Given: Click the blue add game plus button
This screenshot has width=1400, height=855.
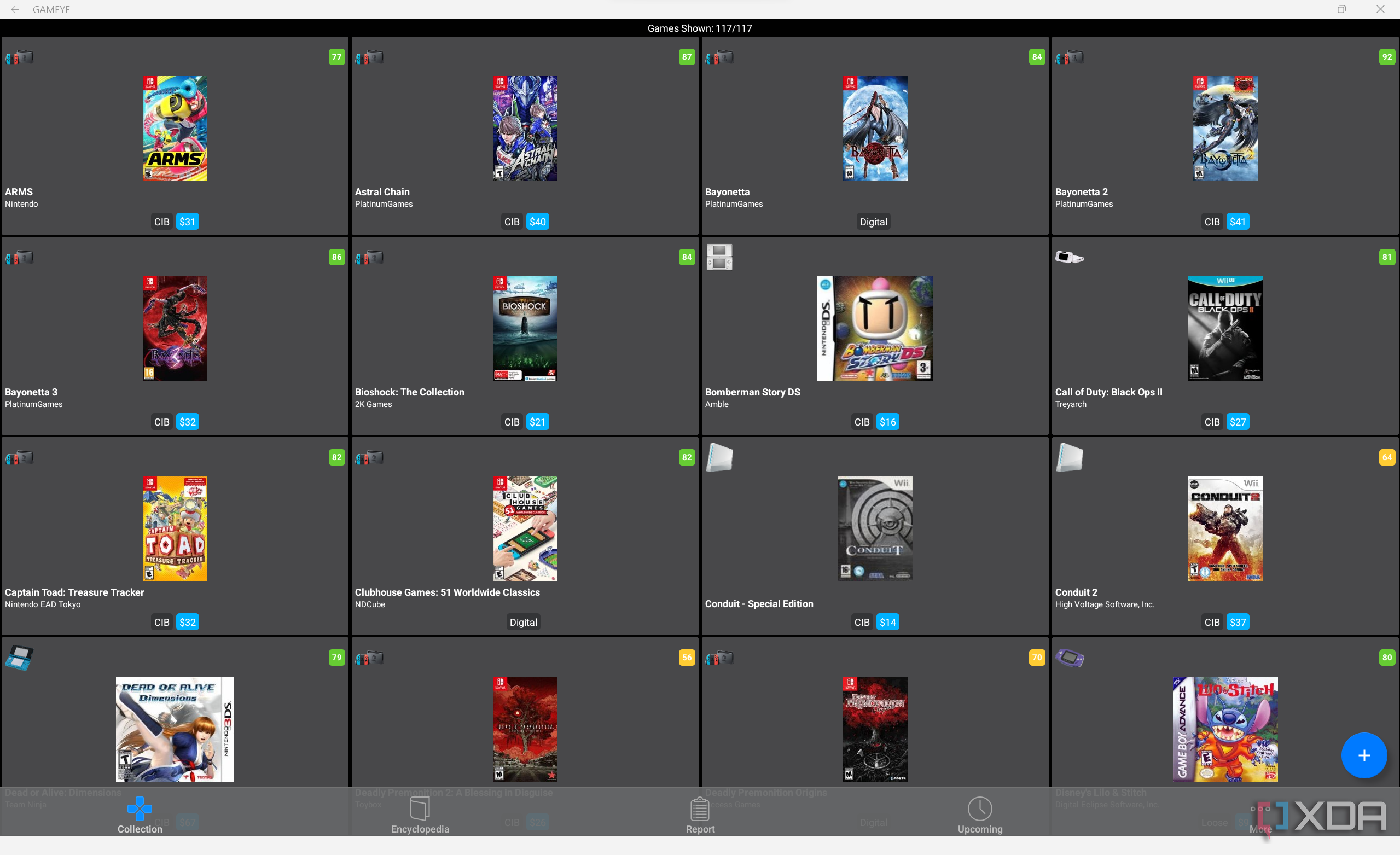Looking at the screenshot, I should point(1364,755).
